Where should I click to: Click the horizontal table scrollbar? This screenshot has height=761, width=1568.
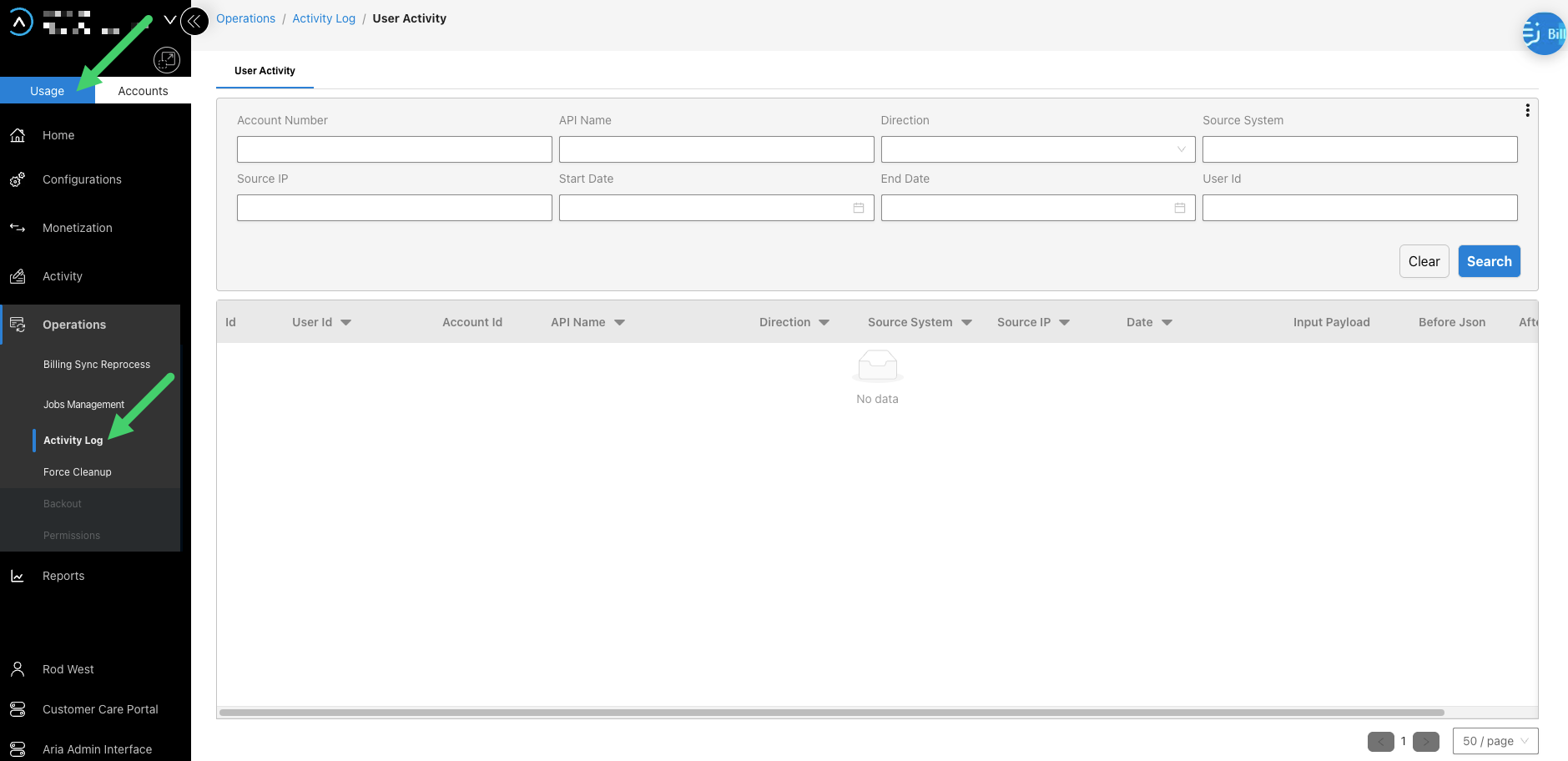click(831, 713)
